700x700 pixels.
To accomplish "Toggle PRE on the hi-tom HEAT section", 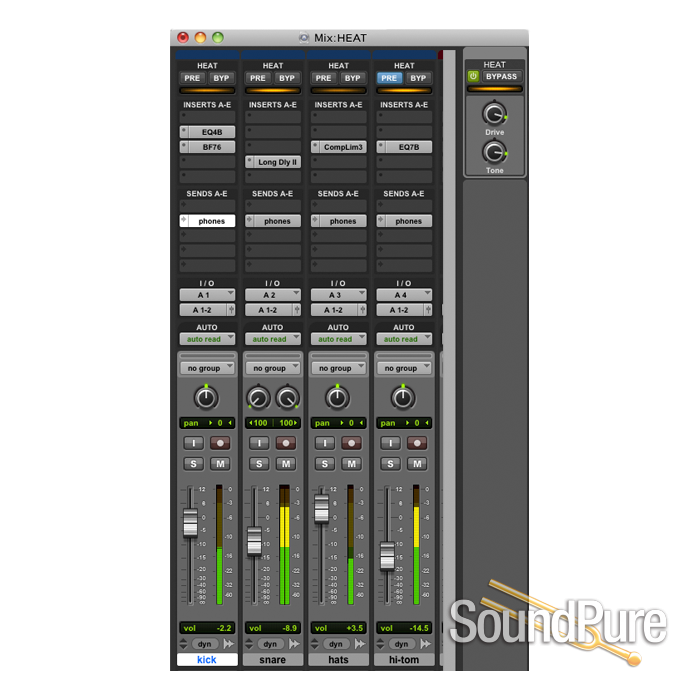I will pyautogui.click(x=389, y=78).
